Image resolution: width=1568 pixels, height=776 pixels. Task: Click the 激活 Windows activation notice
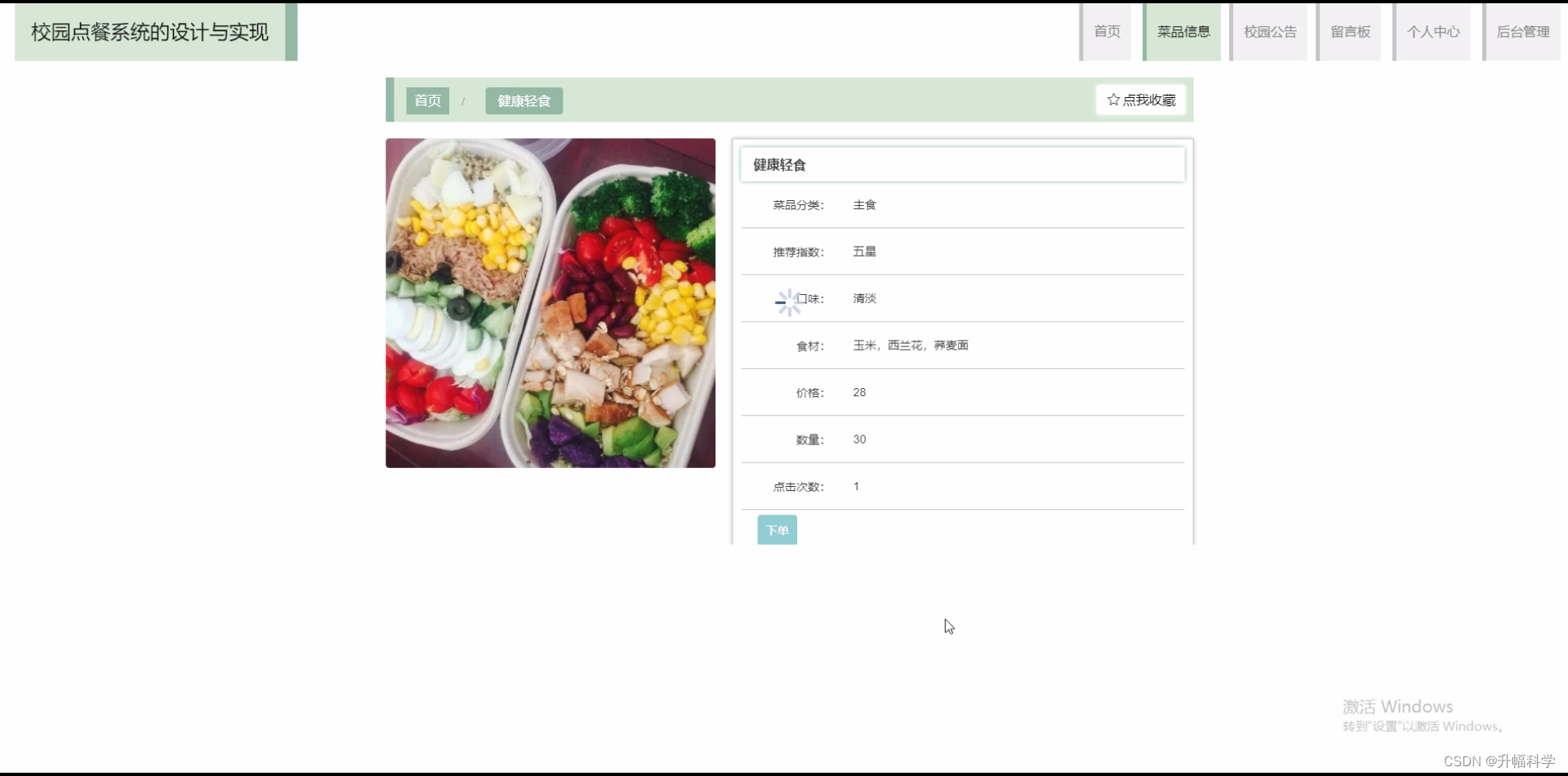click(x=1397, y=706)
